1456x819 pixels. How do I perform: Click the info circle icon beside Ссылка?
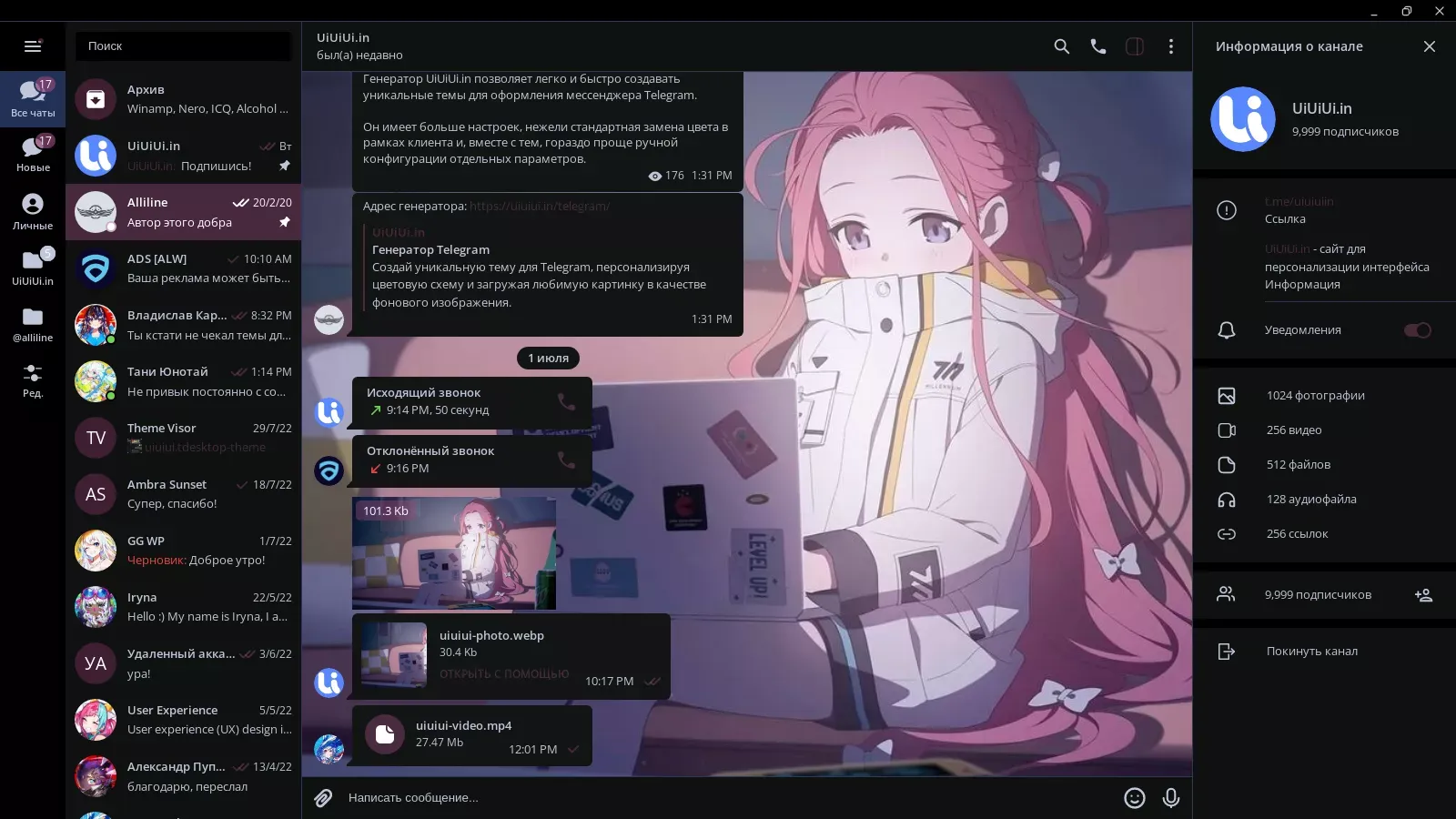(x=1227, y=211)
